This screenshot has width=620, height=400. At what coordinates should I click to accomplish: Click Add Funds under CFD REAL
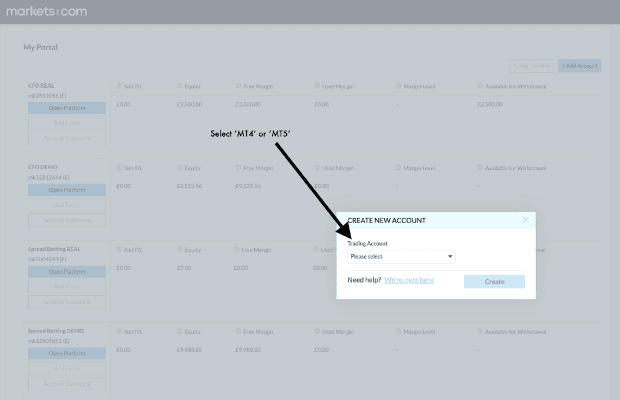[67, 122]
